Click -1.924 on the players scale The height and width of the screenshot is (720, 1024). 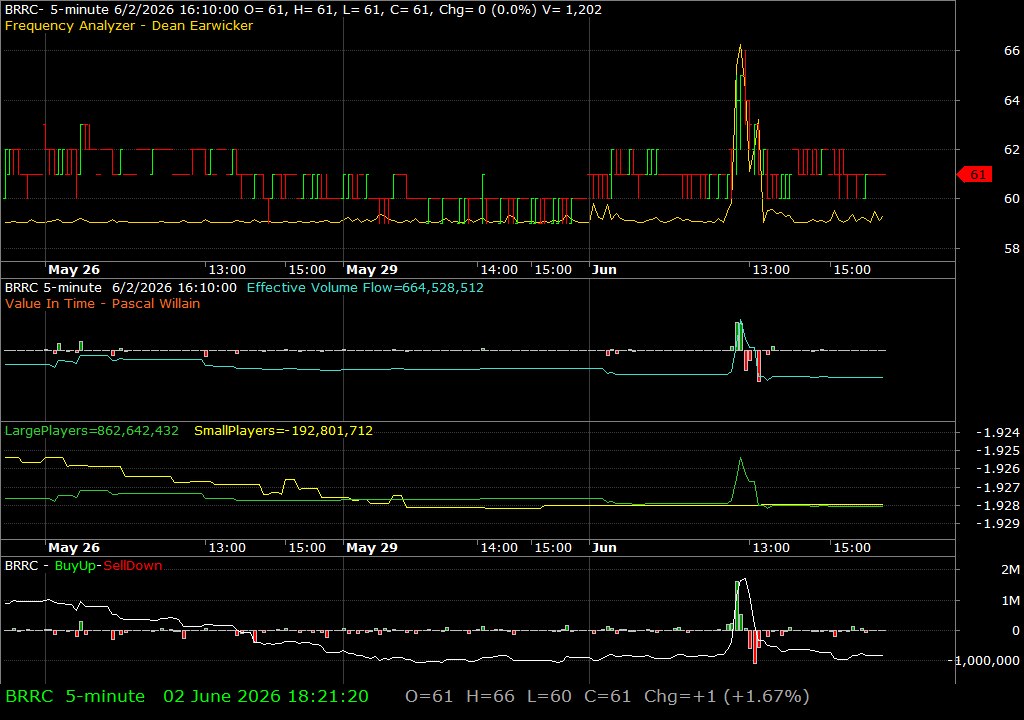997,433
